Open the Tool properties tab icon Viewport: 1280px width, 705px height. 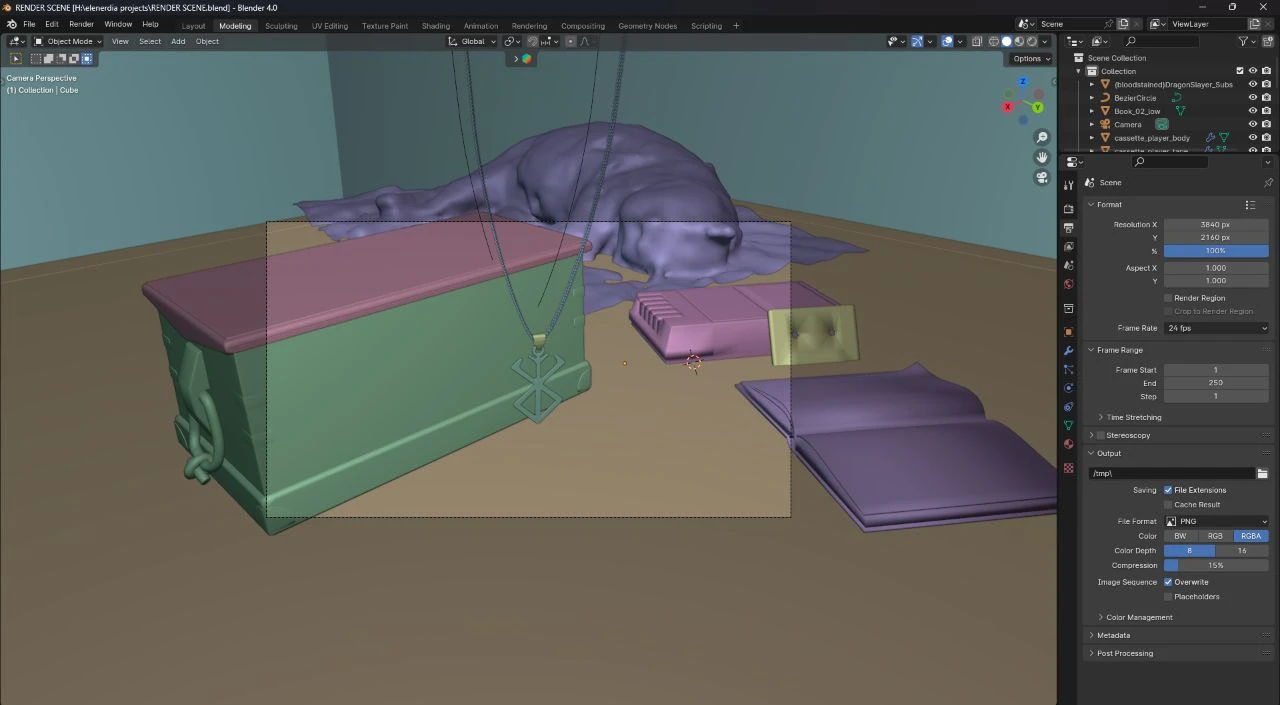1068,185
